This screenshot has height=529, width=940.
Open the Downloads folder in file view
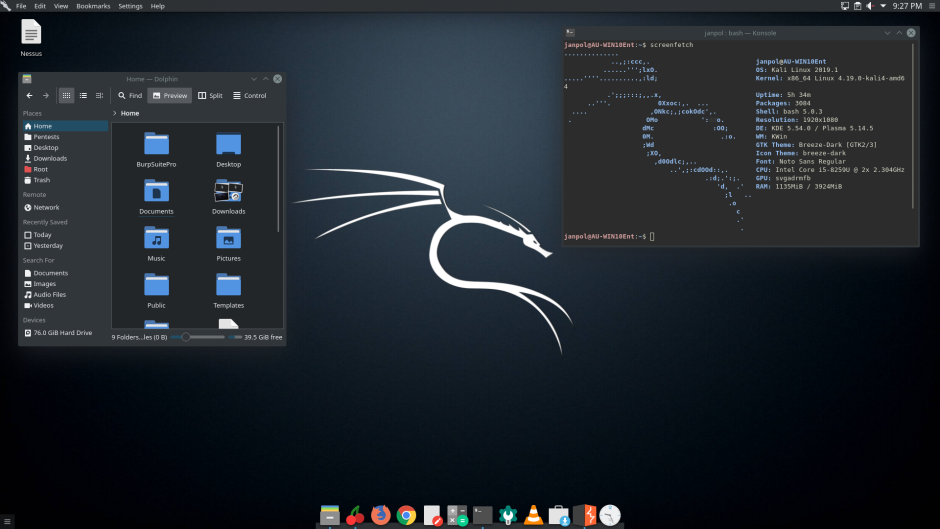click(x=228, y=197)
